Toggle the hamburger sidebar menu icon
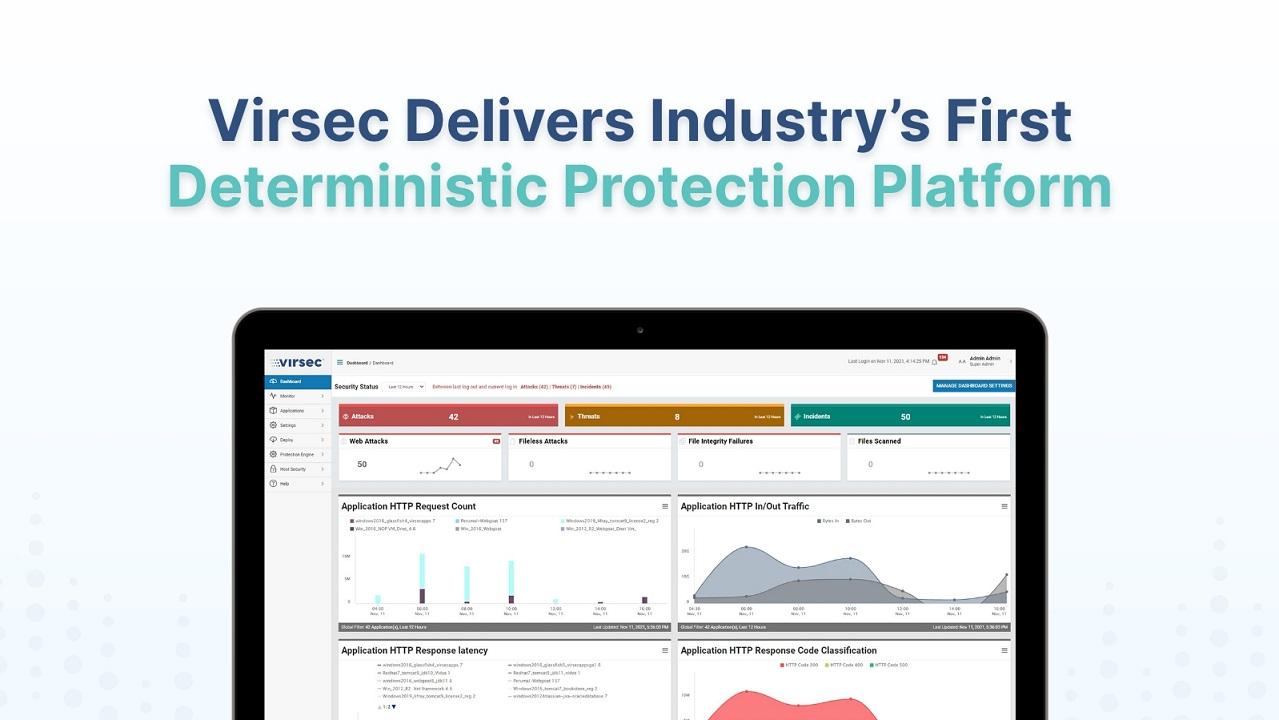The width and height of the screenshot is (1279, 720). 340,363
